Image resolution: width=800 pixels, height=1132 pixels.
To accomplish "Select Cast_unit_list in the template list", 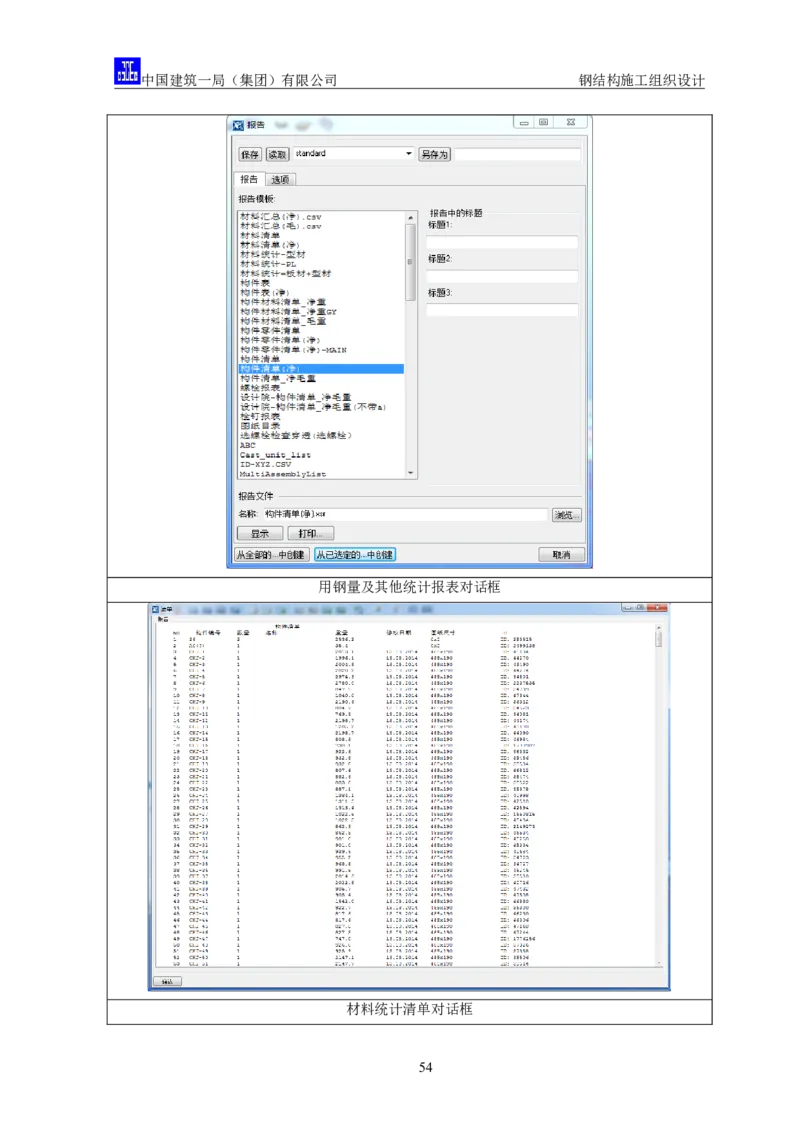I will coord(275,455).
